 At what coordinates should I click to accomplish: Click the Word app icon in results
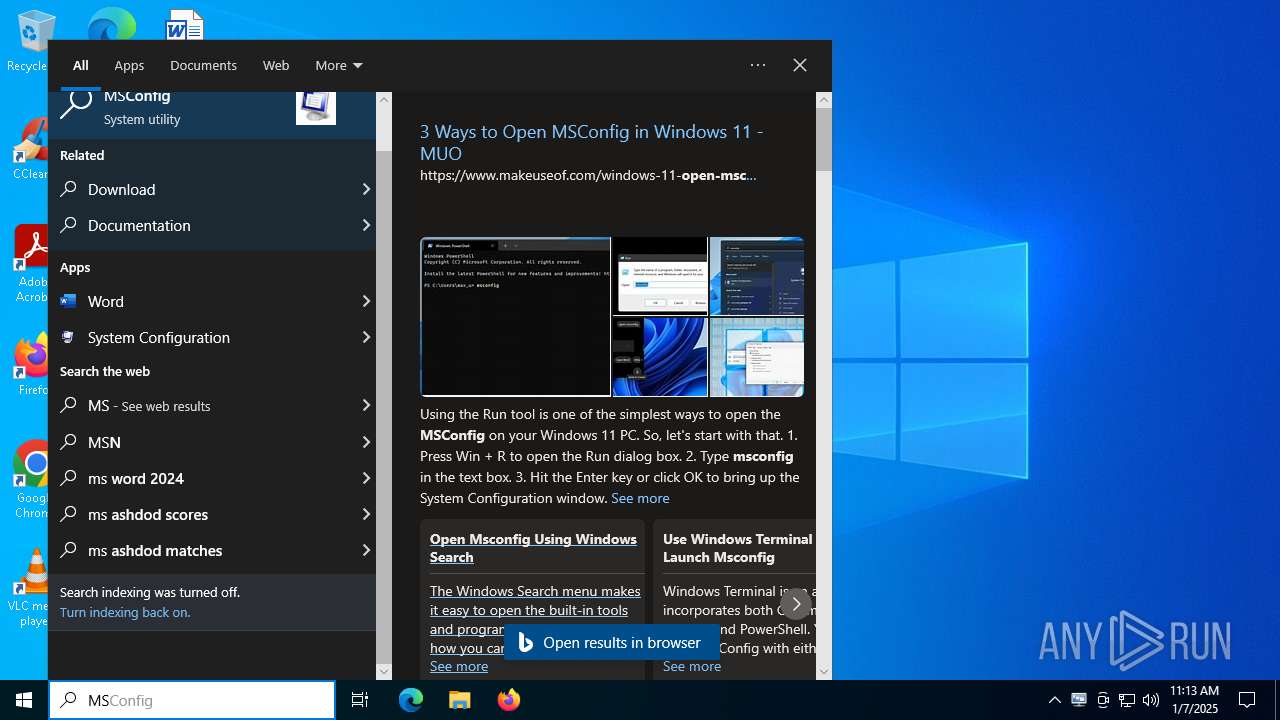(x=68, y=301)
